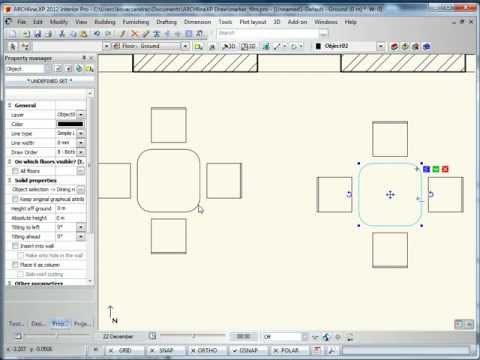
Task: Click the Save disk icon
Action: click(38, 34)
